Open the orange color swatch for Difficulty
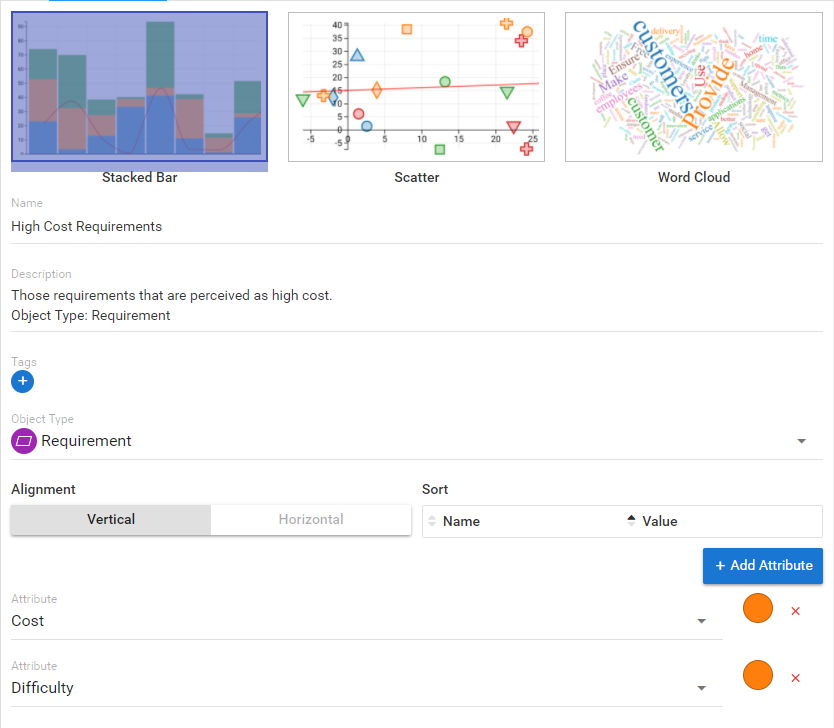This screenshot has height=728, width=834. (758, 675)
